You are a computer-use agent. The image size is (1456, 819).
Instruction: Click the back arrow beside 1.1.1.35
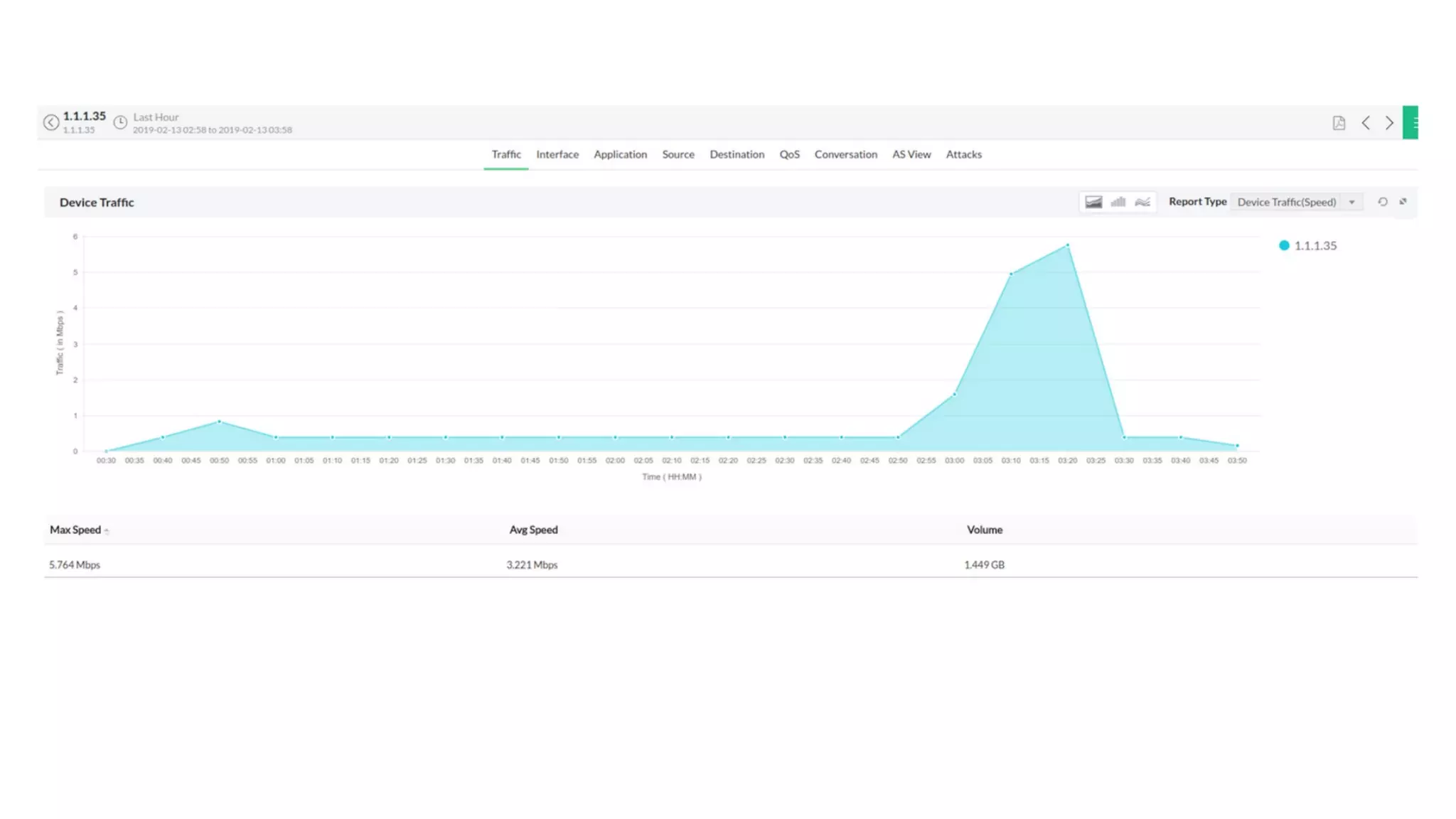point(51,122)
